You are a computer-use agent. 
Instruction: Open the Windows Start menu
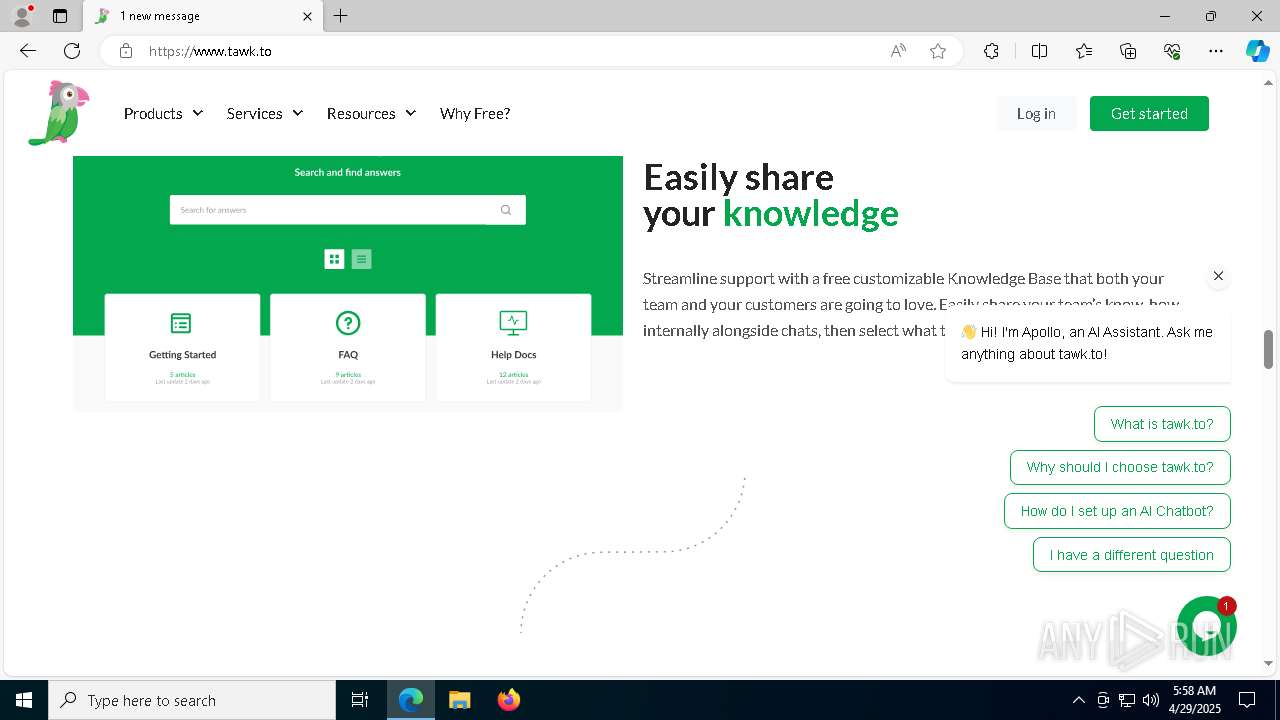(x=24, y=700)
